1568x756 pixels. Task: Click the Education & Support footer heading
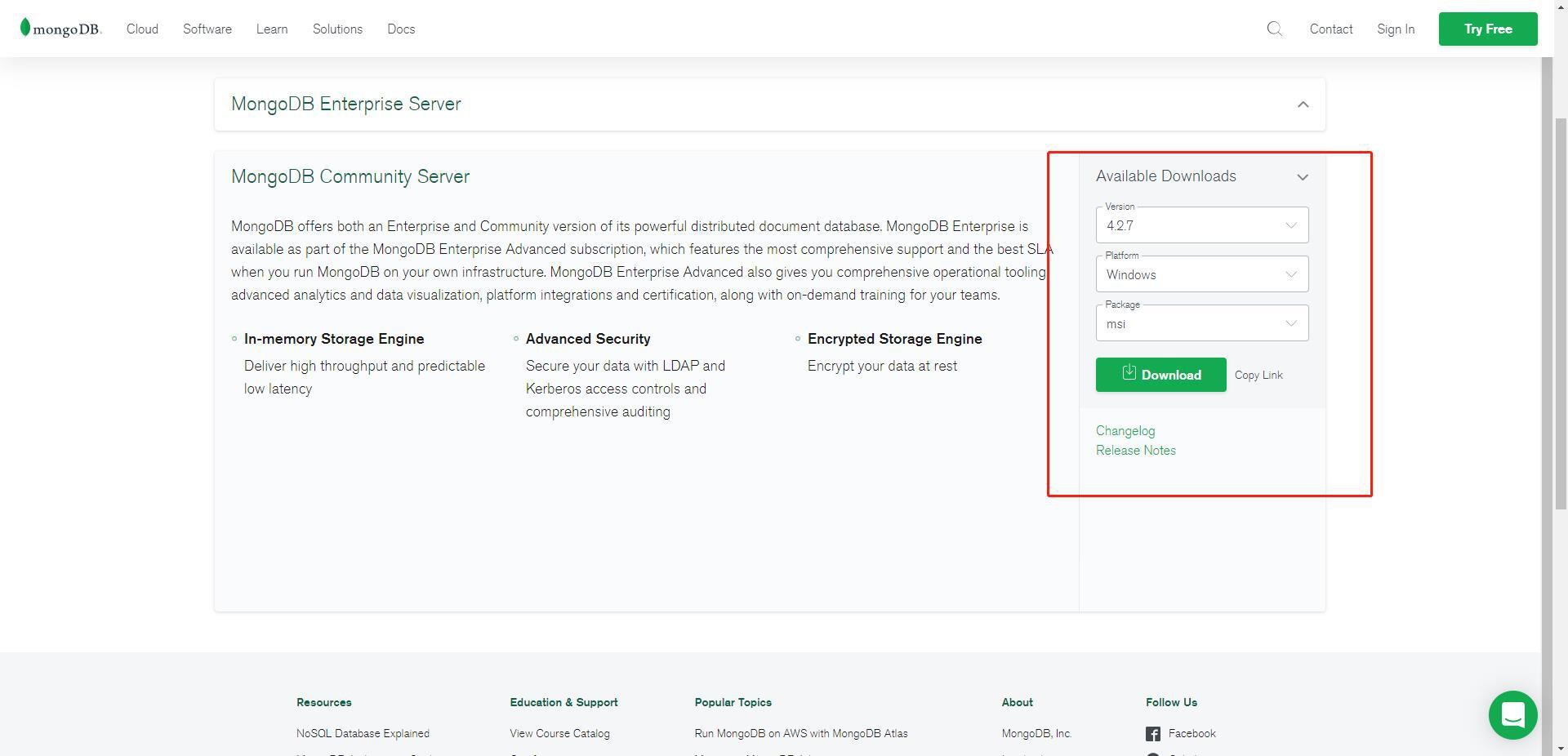click(x=563, y=702)
